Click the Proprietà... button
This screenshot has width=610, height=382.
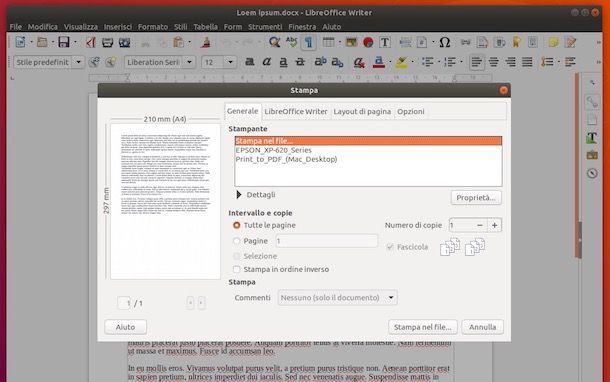(476, 198)
